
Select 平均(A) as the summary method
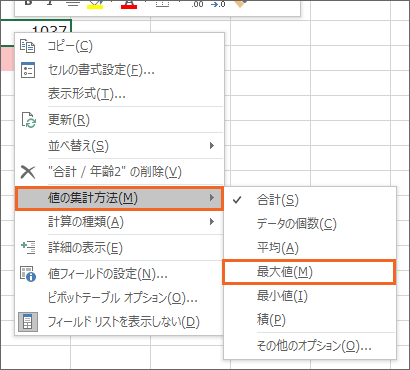pyautogui.click(x=310, y=248)
